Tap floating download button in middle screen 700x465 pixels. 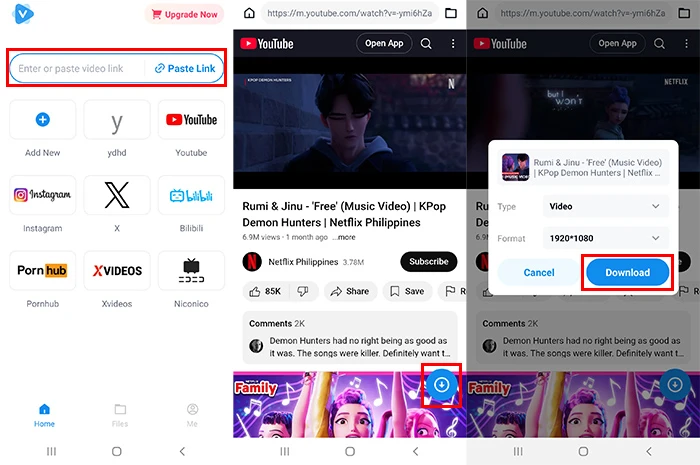[x=442, y=384]
